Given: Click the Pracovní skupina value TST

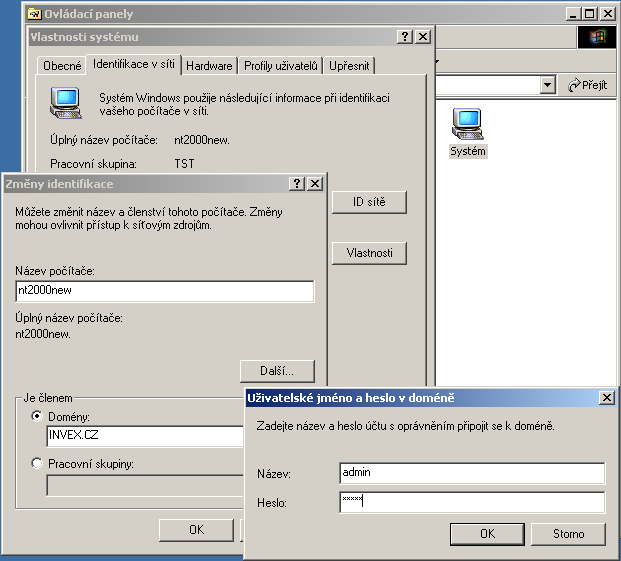Looking at the screenshot, I should click(185, 164).
